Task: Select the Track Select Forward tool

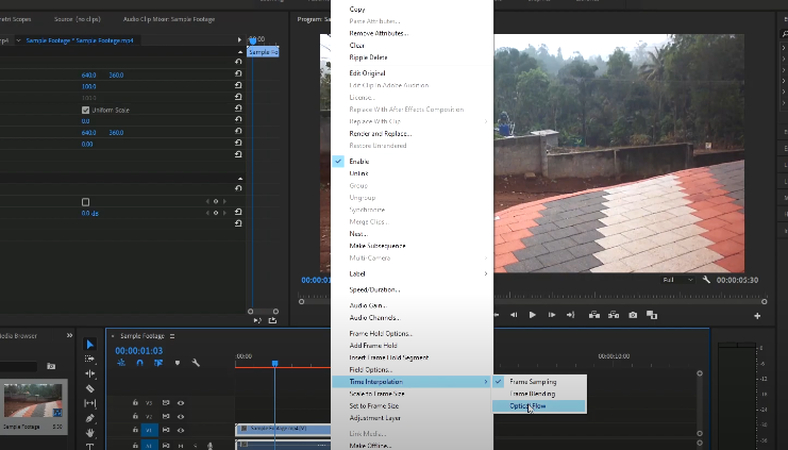Action: 90,358
